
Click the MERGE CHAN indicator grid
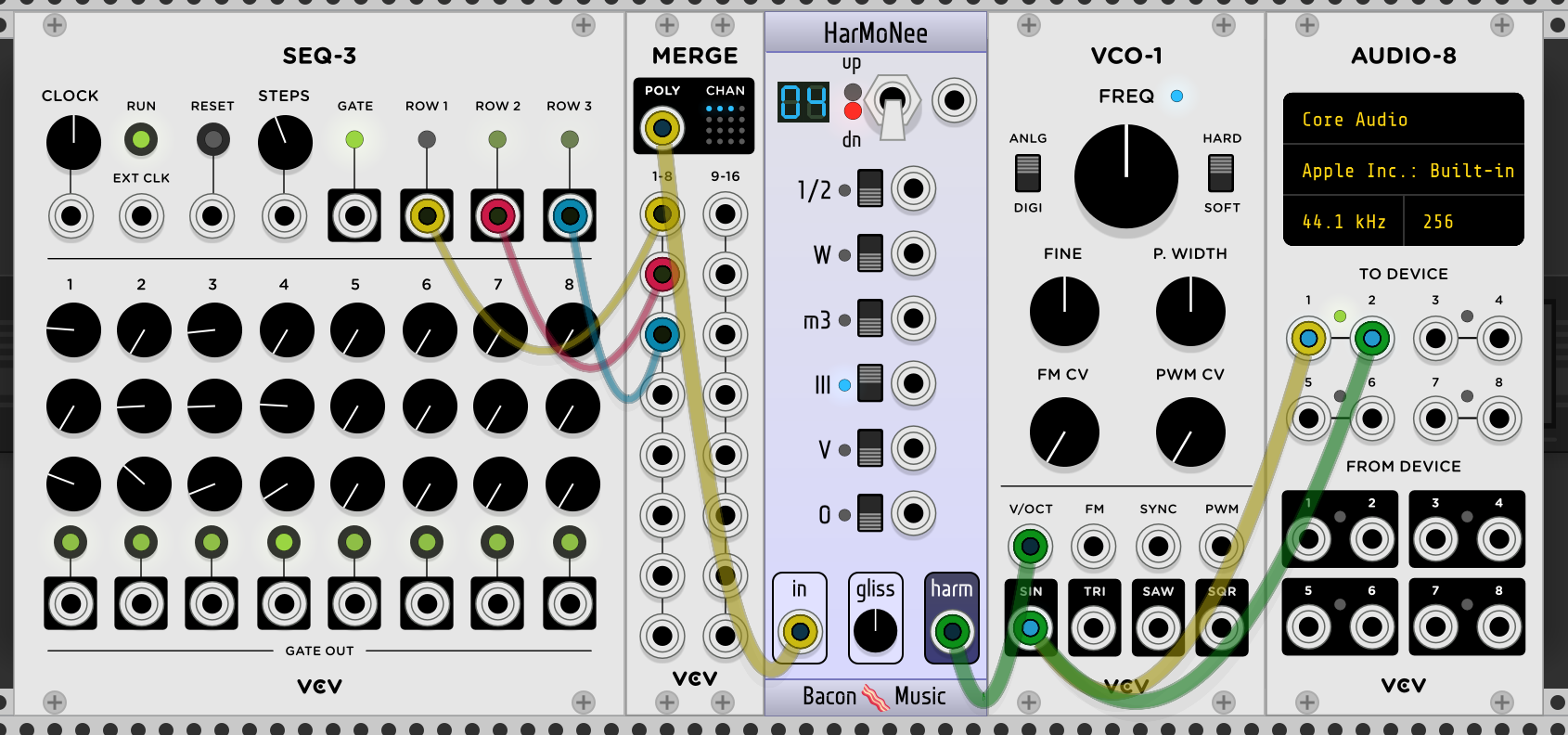coord(726,124)
